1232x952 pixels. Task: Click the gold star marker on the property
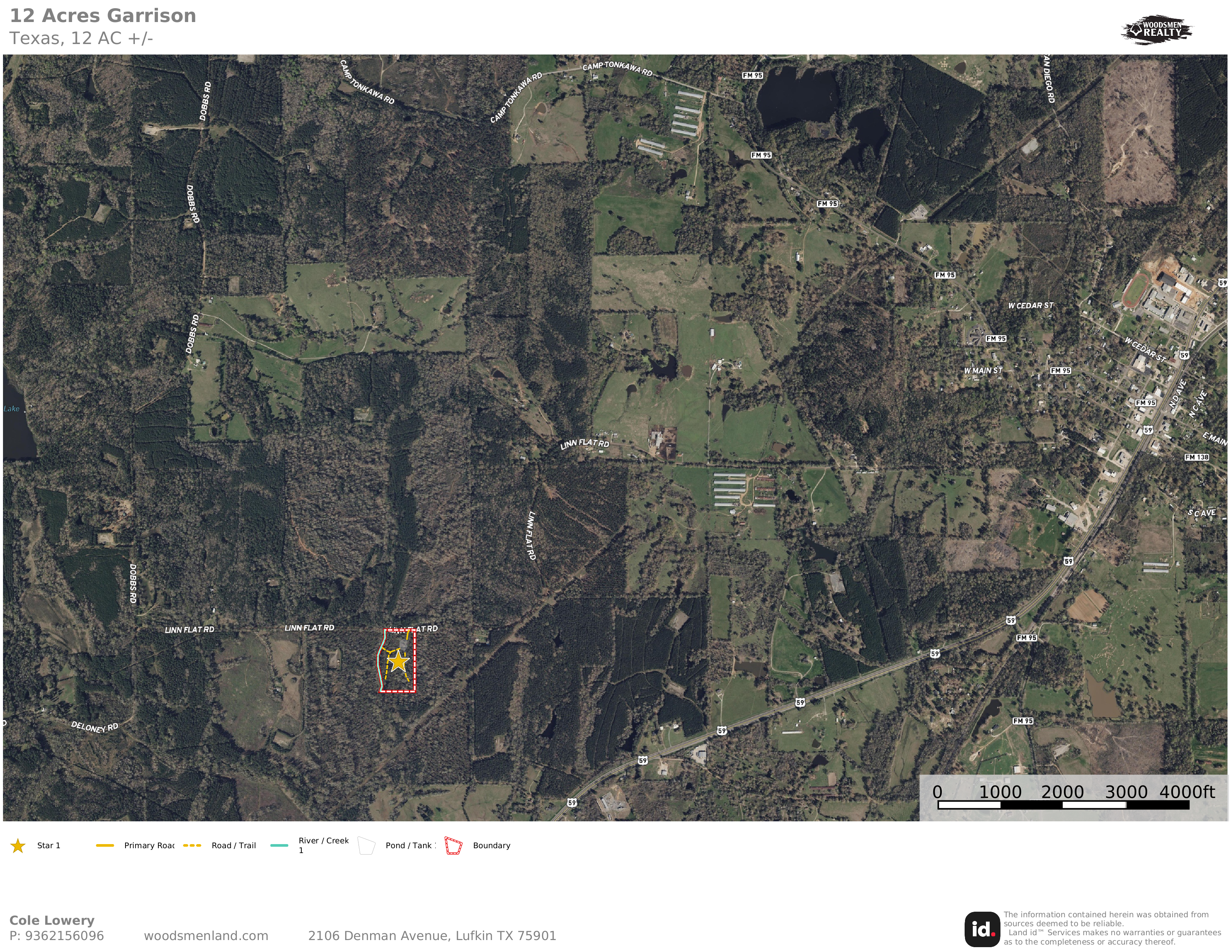coord(398,661)
